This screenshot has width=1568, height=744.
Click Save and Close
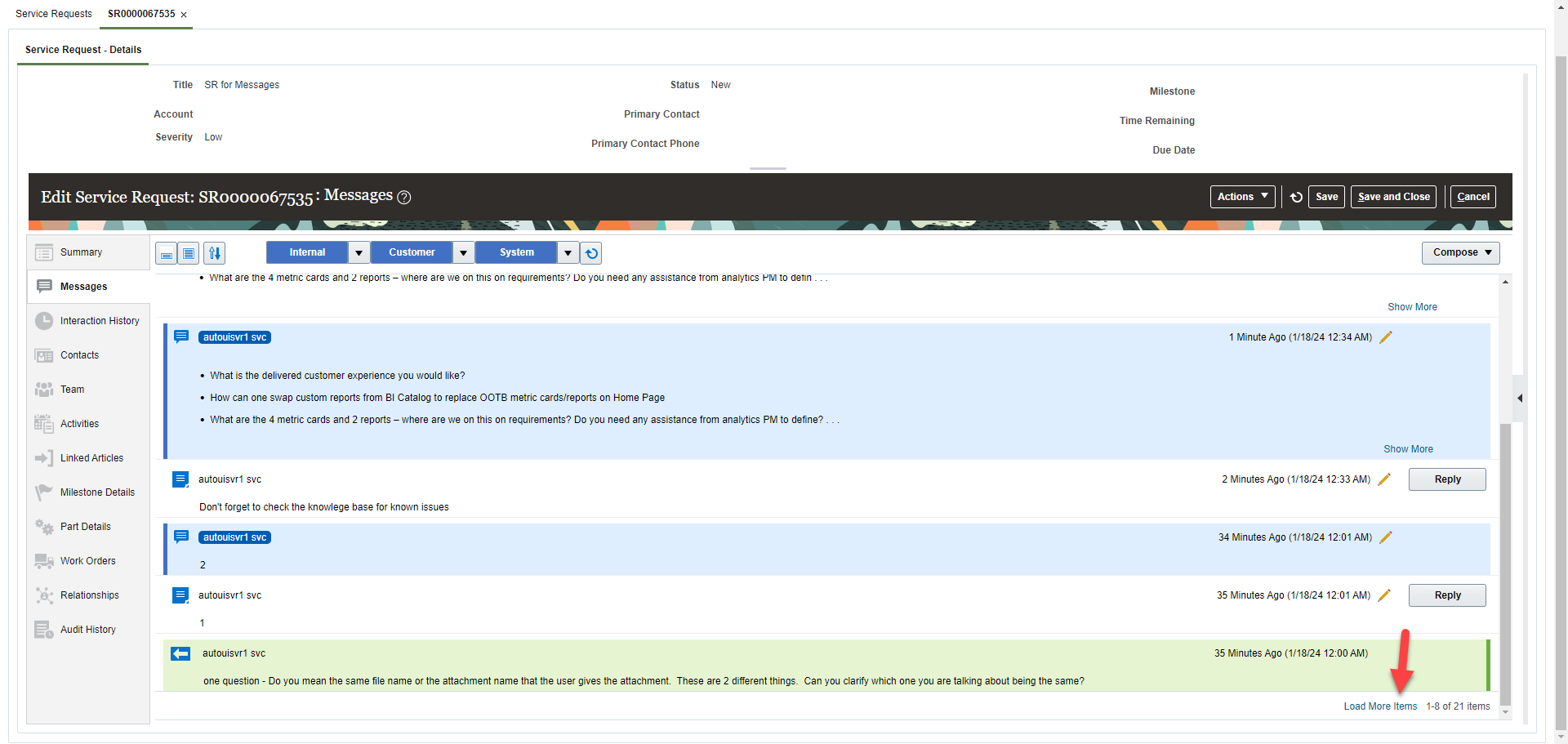[x=1392, y=196]
